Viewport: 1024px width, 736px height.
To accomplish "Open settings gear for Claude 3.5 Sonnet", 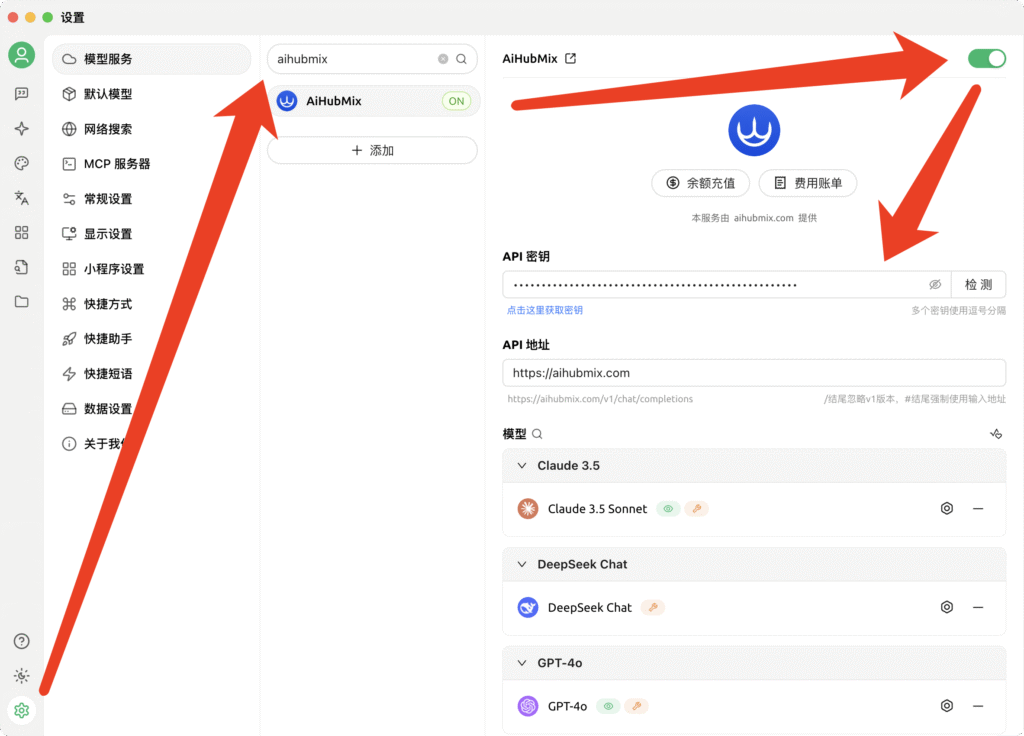I will pyautogui.click(x=947, y=509).
